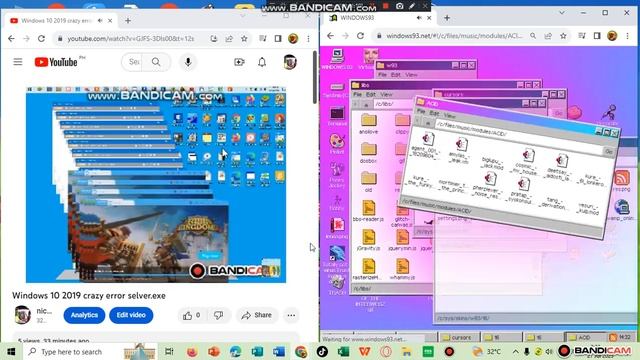The width and height of the screenshot is (640, 360).
Task: Open the nic... channel avatar
Action: pos(22,315)
